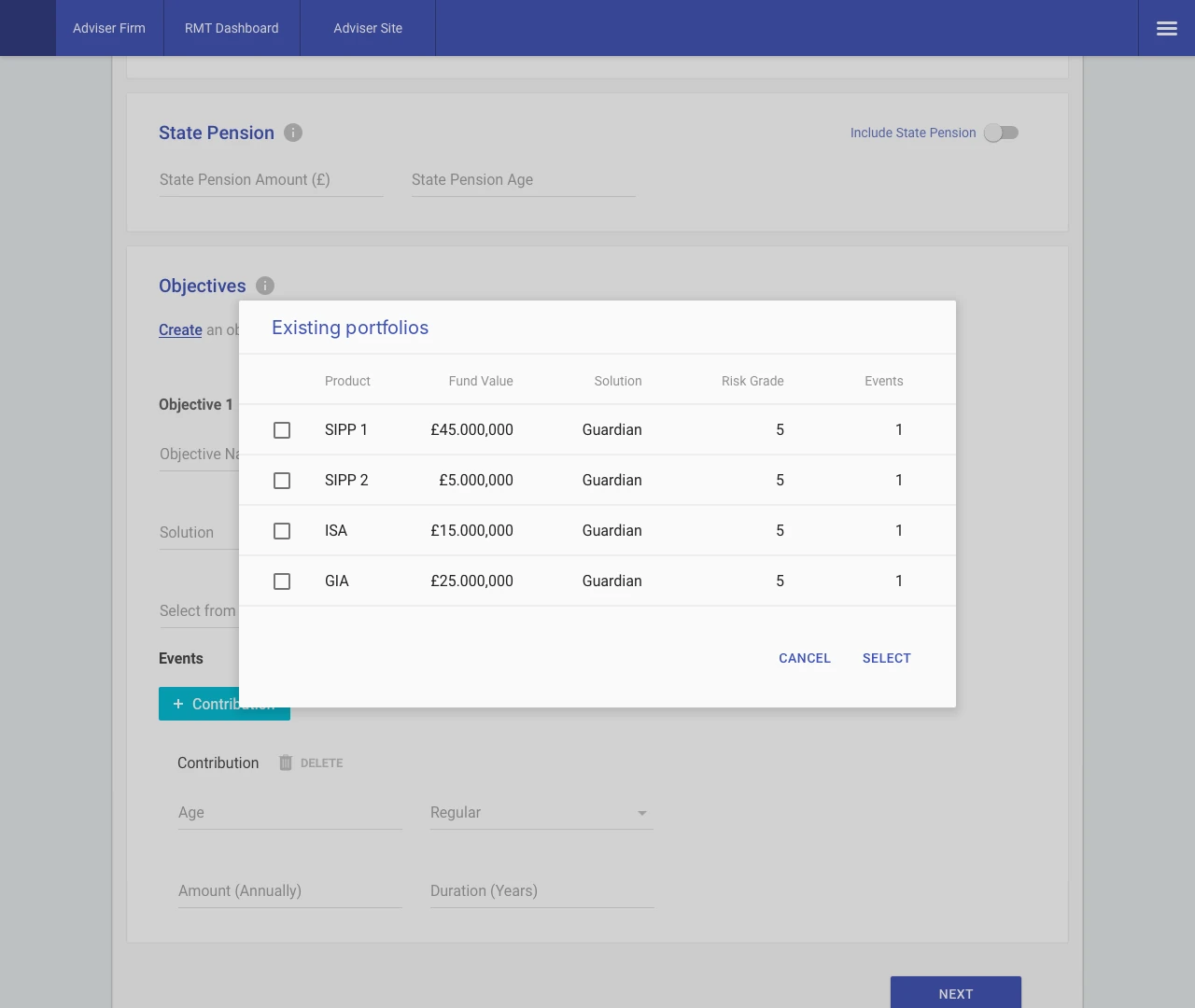Expand the Regular frequency dropdown
This screenshot has width=1195, height=1008.
pyautogui.click(x=541, y=813)
